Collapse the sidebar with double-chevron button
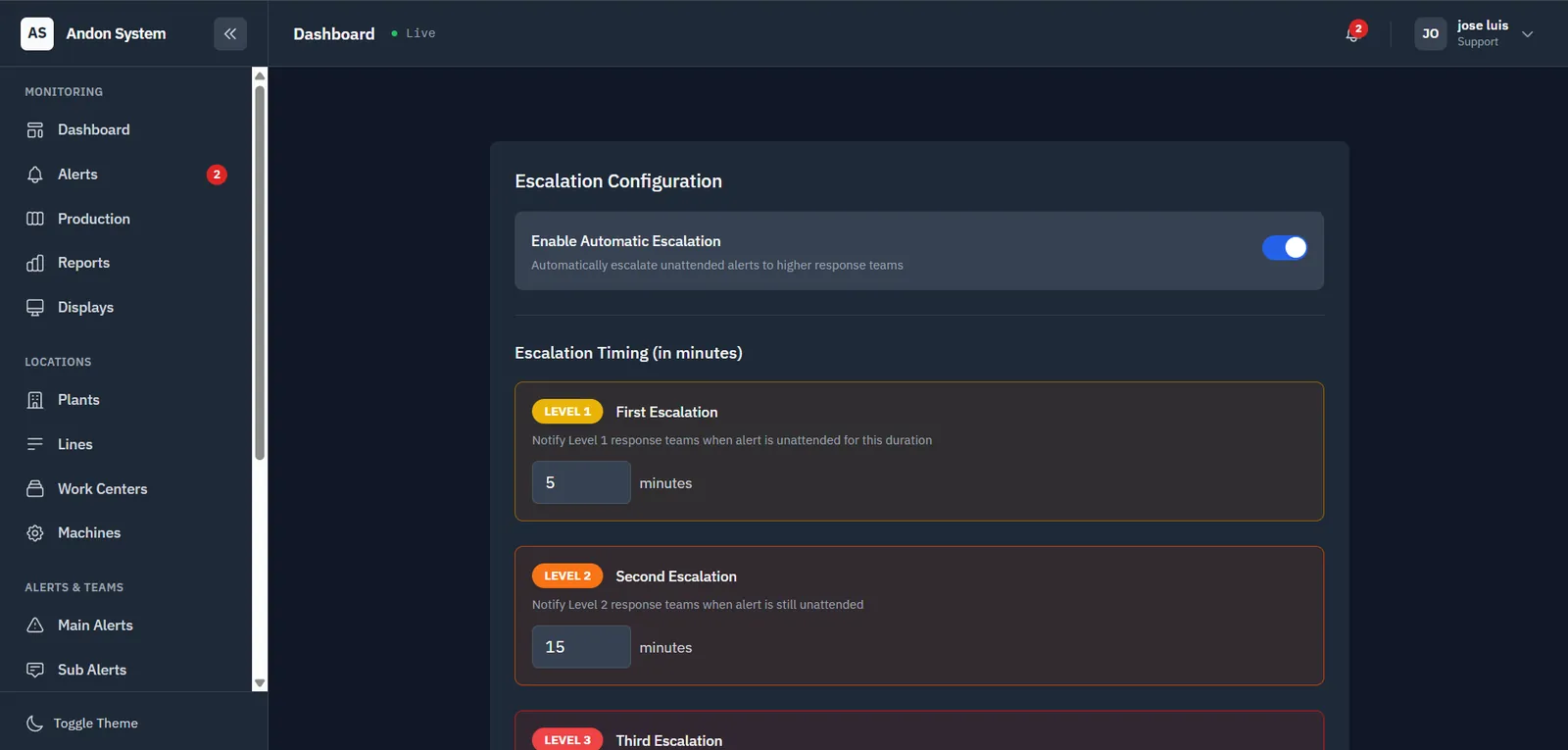Image resolution: width=1568 pixels, height=750 pixels. tap(230, 33)
